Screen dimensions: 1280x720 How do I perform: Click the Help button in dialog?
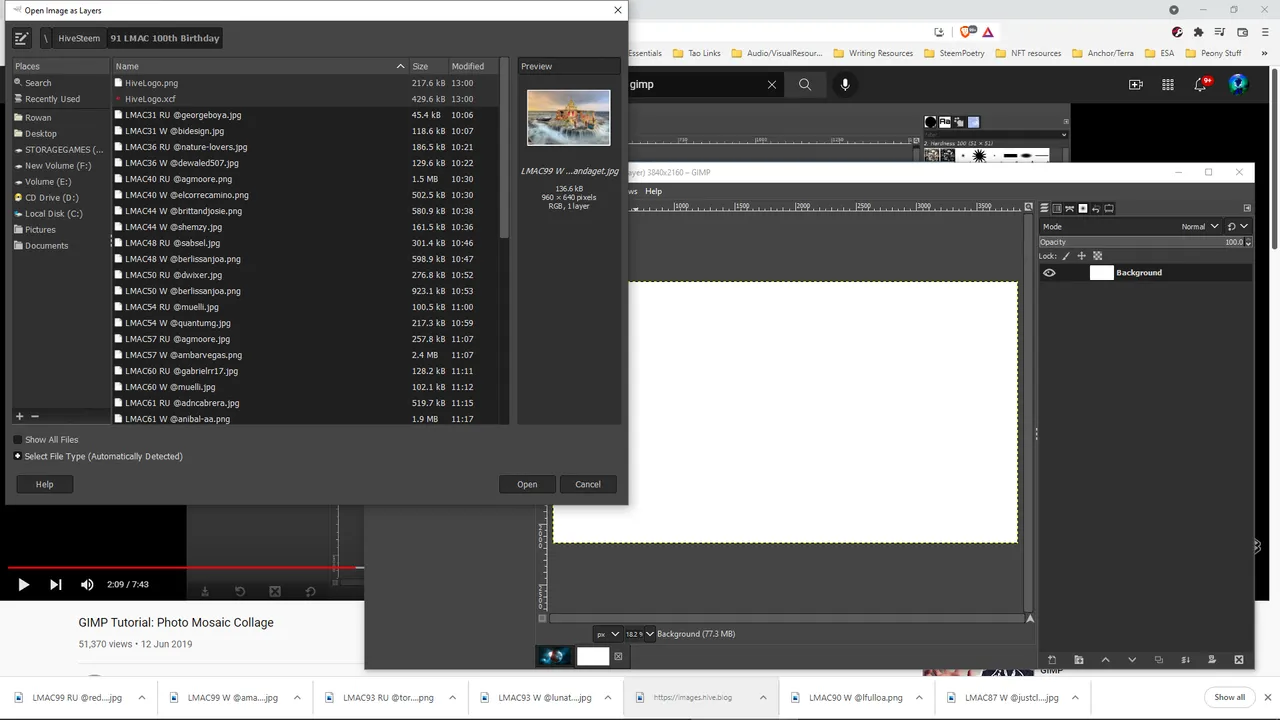pos(44,484)
